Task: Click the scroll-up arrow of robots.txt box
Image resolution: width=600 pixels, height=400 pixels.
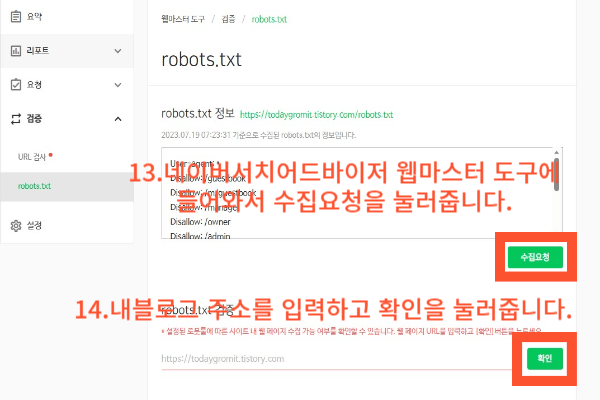Action: 557,152
